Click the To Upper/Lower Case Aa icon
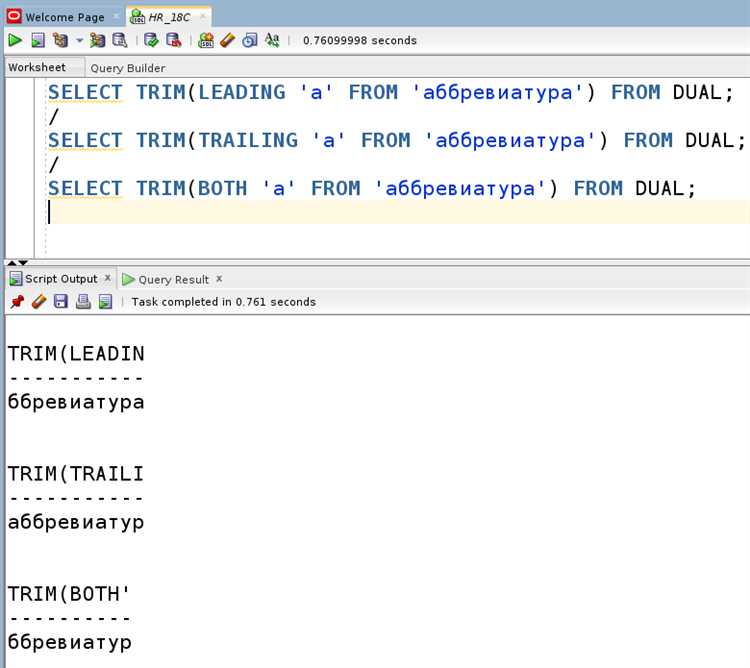This screenshot has width=750, height=668. (272, 40)
